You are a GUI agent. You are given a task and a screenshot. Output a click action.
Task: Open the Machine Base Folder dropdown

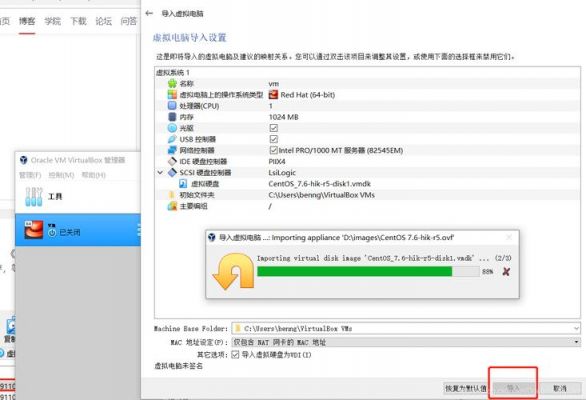(x=576, y=328)
